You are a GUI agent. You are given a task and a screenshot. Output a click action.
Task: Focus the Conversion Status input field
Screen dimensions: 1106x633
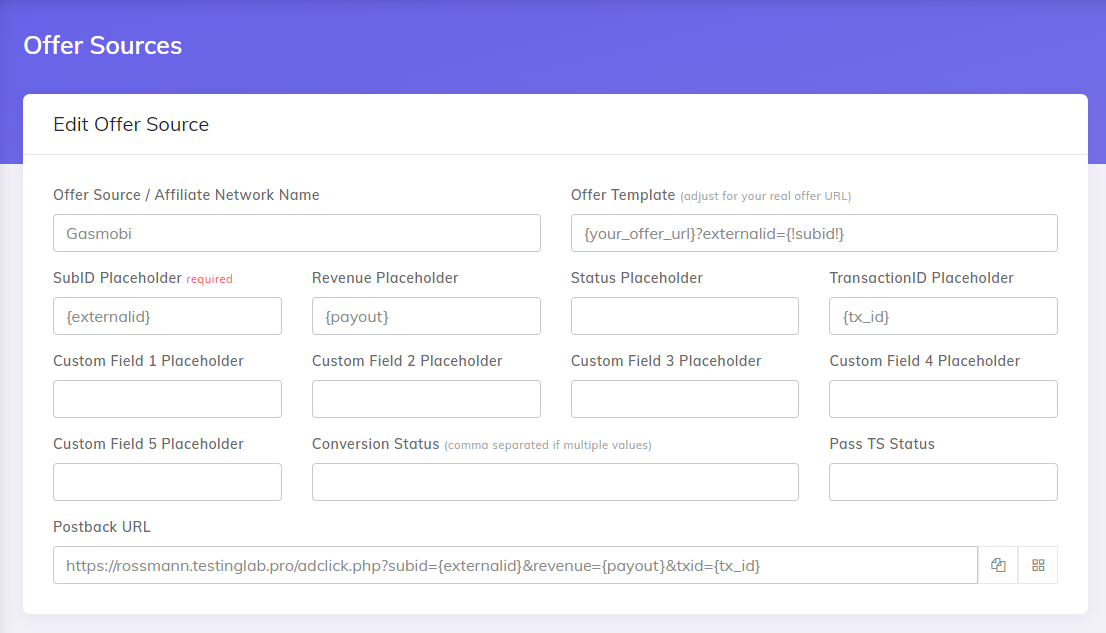coord(555,482)
